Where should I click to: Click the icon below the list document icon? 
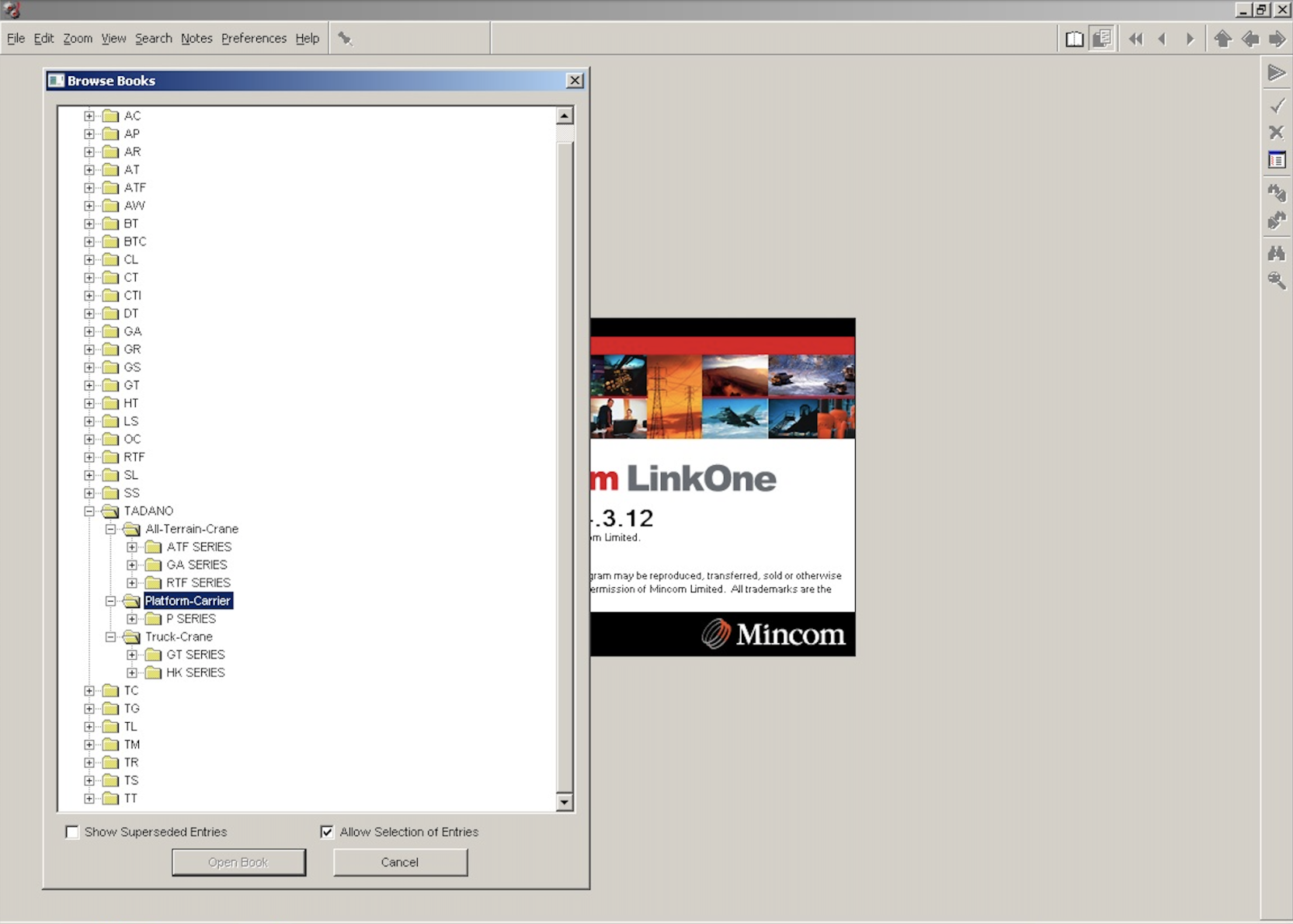(x=1277, y=192)
